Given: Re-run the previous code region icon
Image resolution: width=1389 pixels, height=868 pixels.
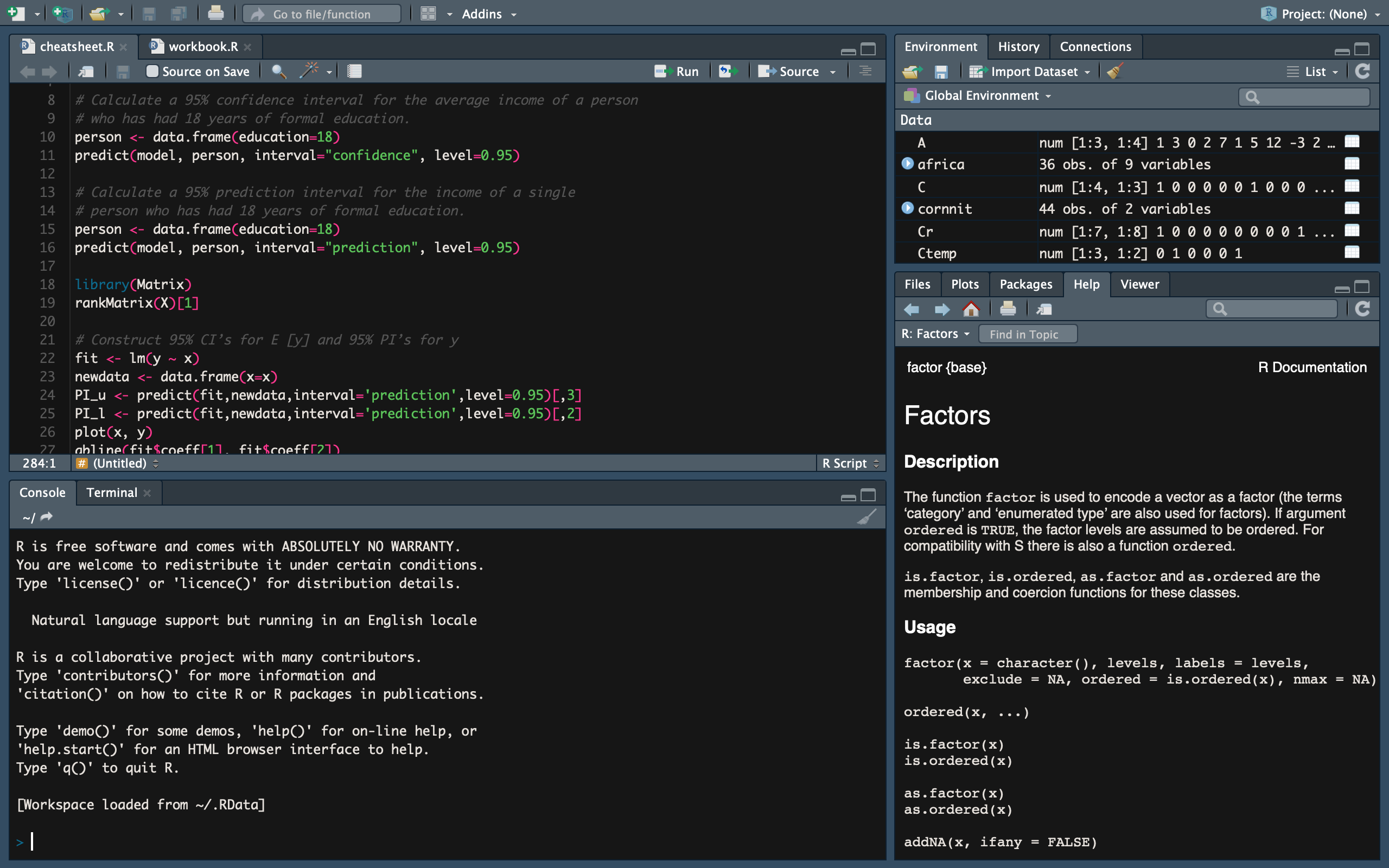Looking at the screenshot, I should [x=729, y=71].
